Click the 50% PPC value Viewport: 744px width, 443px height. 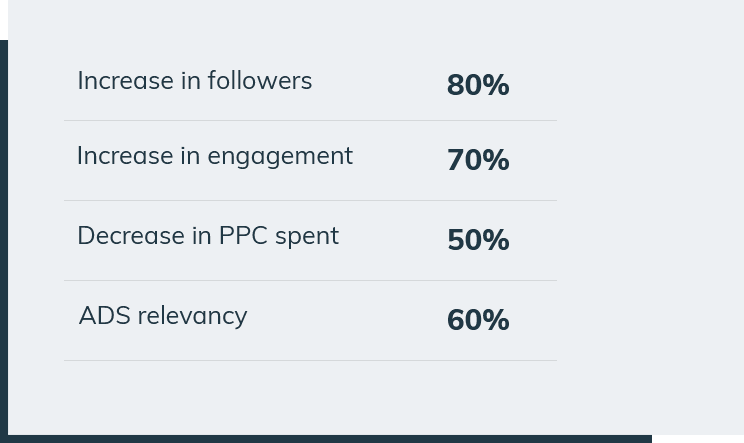pos(478,240)
